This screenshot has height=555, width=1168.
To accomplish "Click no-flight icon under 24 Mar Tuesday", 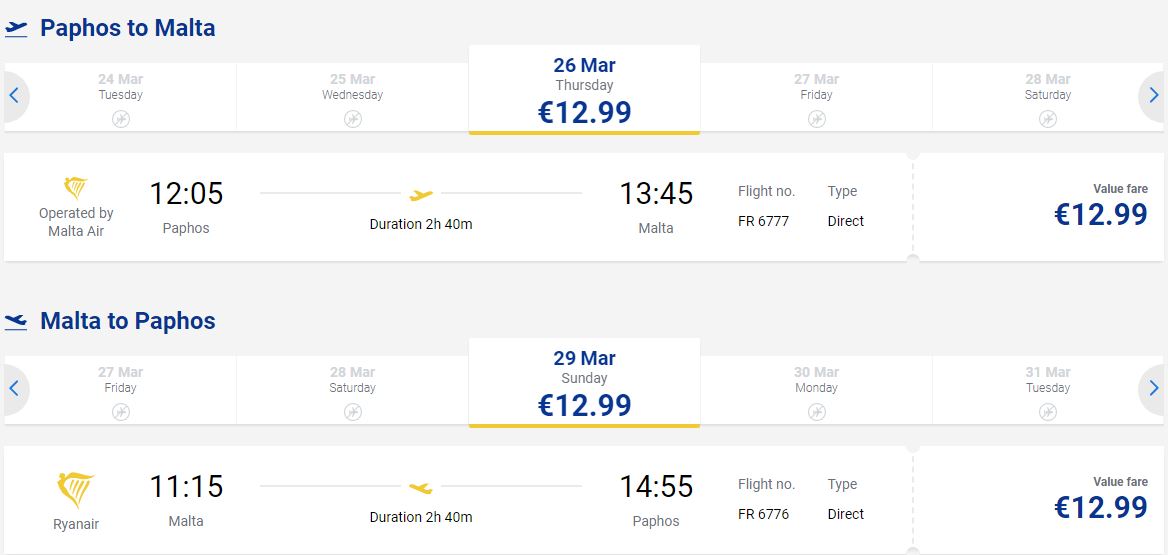I will (x=121, y=119).
